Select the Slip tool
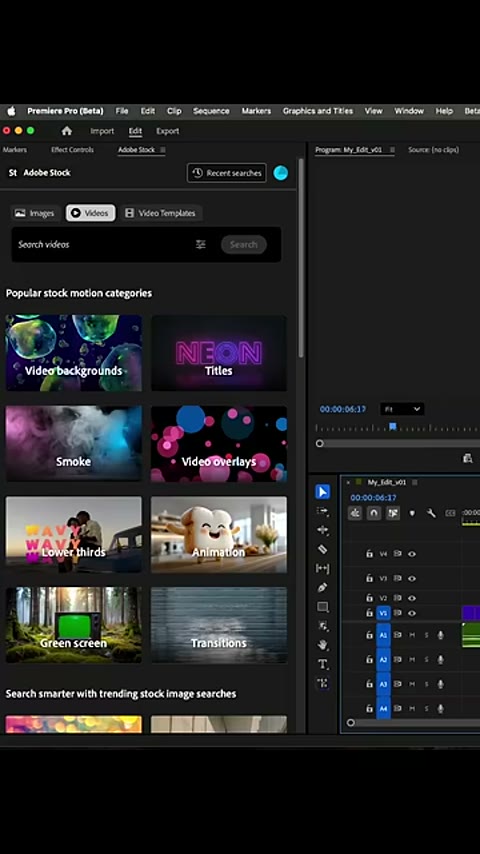The height and width of the screenshot is (854, 480). click(322, 568)
